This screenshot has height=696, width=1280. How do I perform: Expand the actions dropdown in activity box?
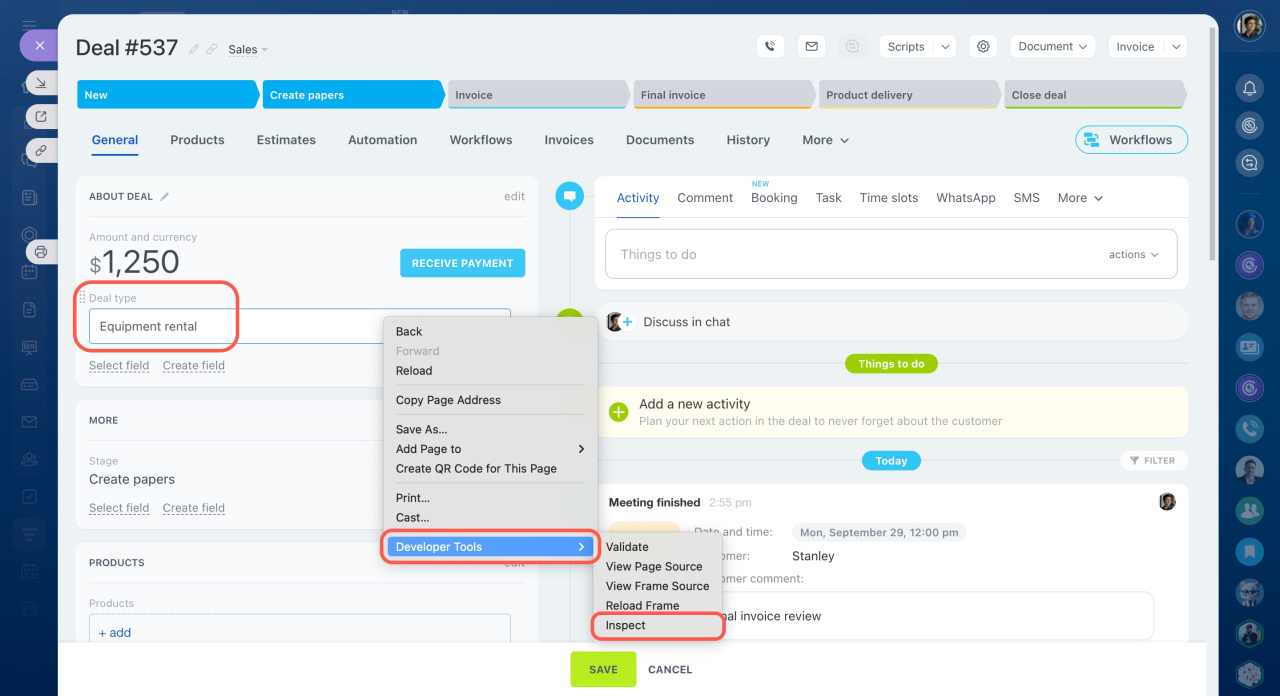(x=1133, y=255)
